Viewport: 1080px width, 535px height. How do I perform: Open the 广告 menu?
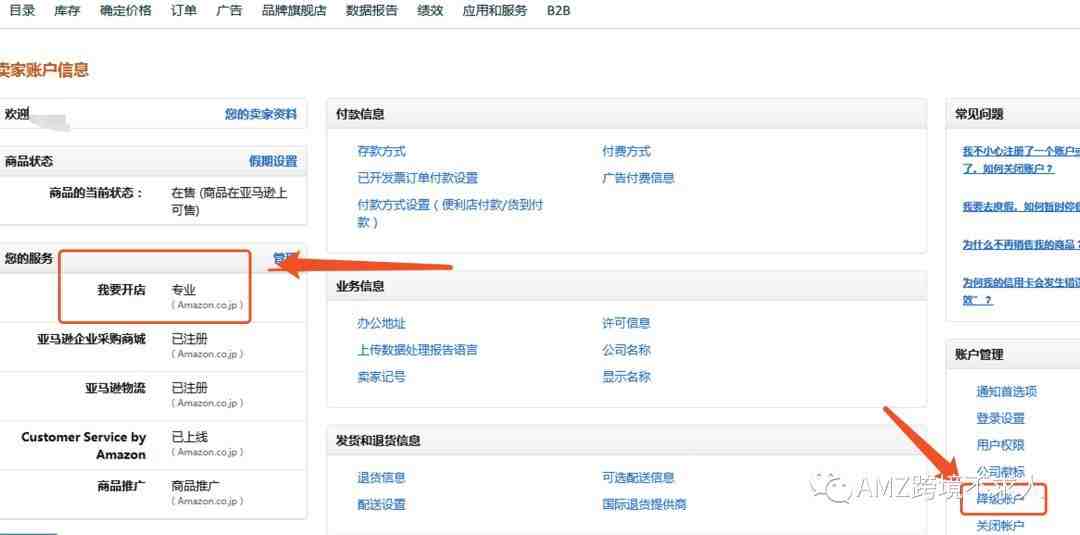(x=229, y=11)
